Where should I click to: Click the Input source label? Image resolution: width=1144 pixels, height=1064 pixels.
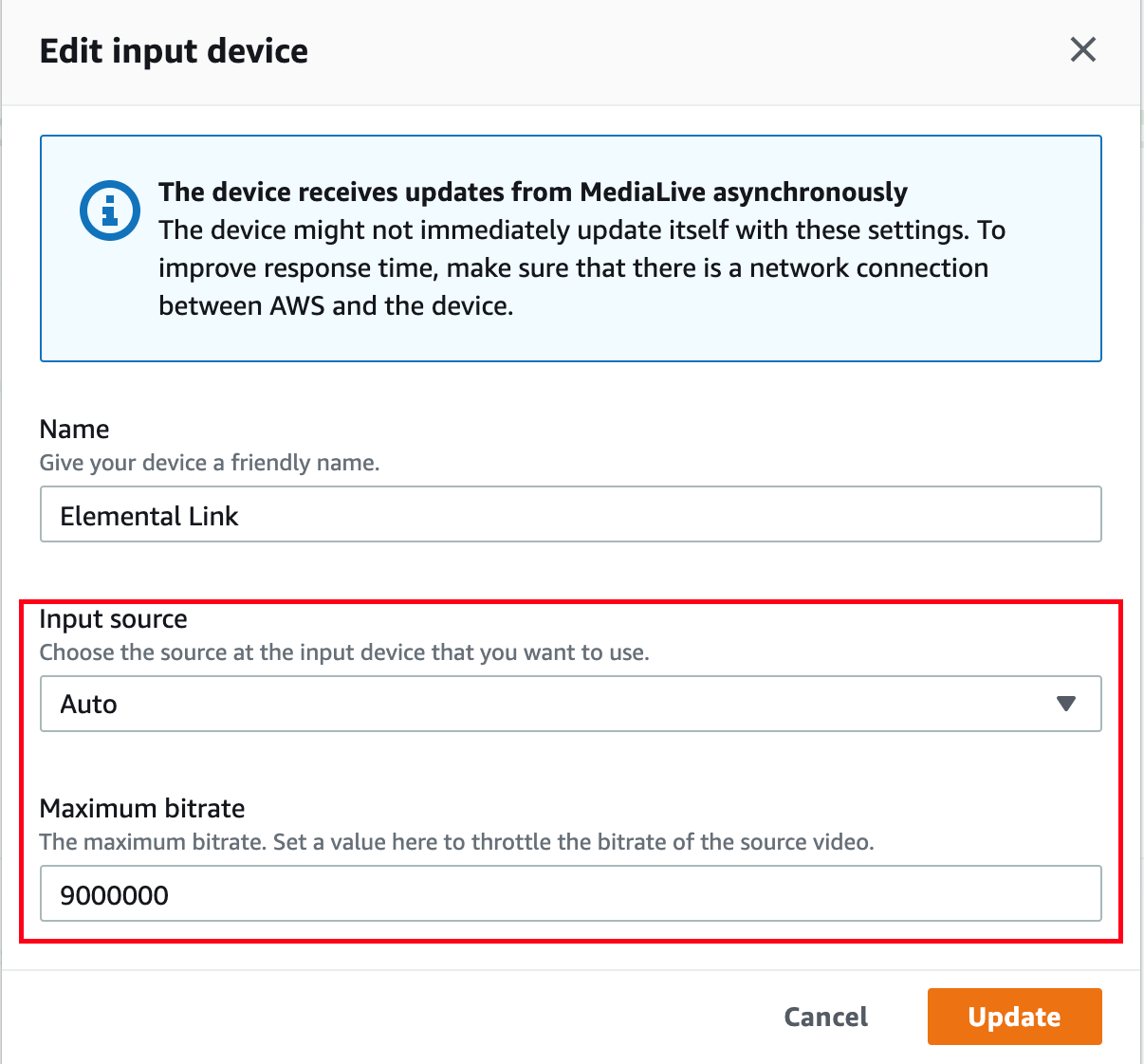point(113,619)
